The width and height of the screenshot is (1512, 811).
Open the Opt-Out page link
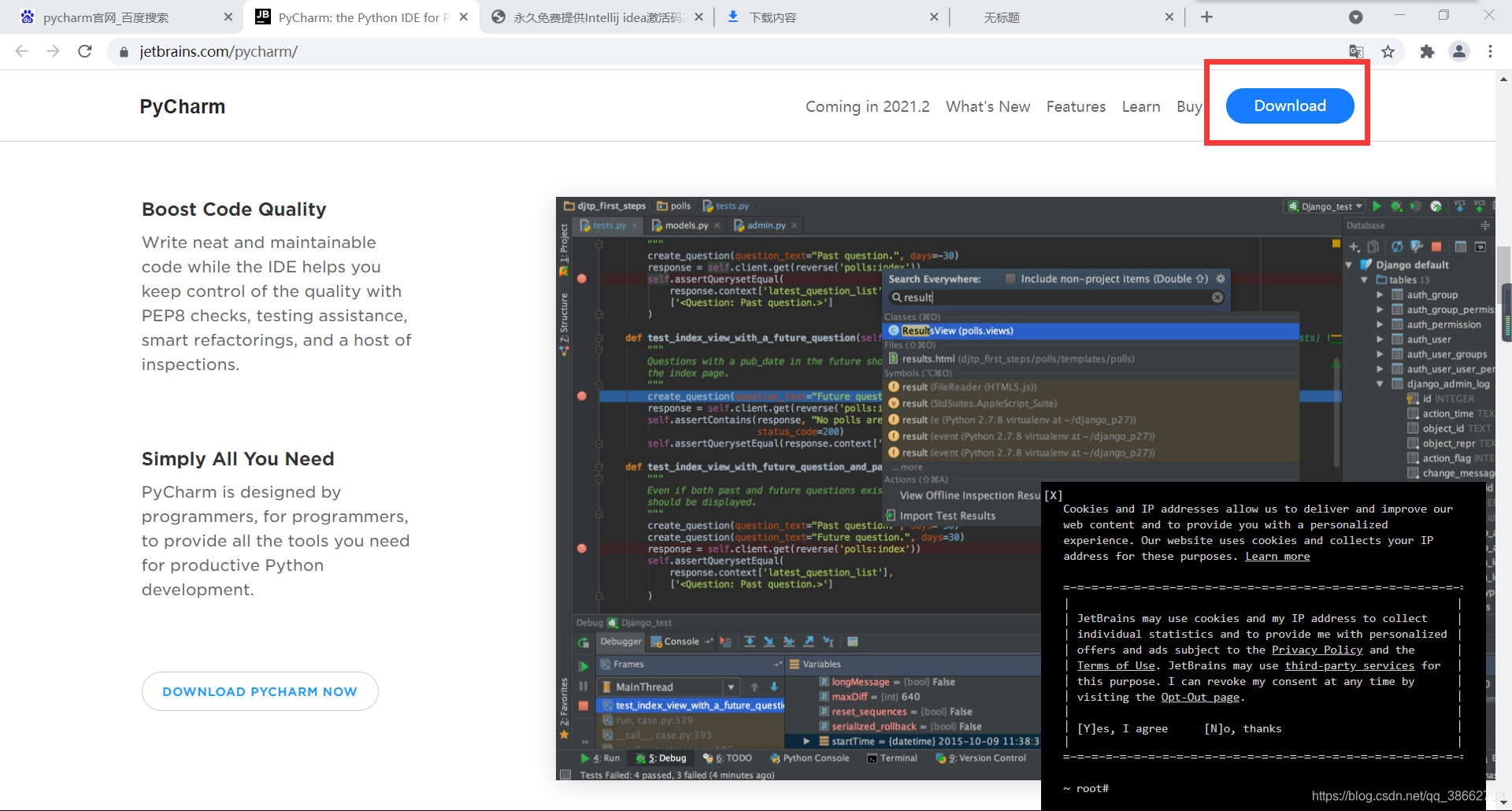tap(1201, 698)
